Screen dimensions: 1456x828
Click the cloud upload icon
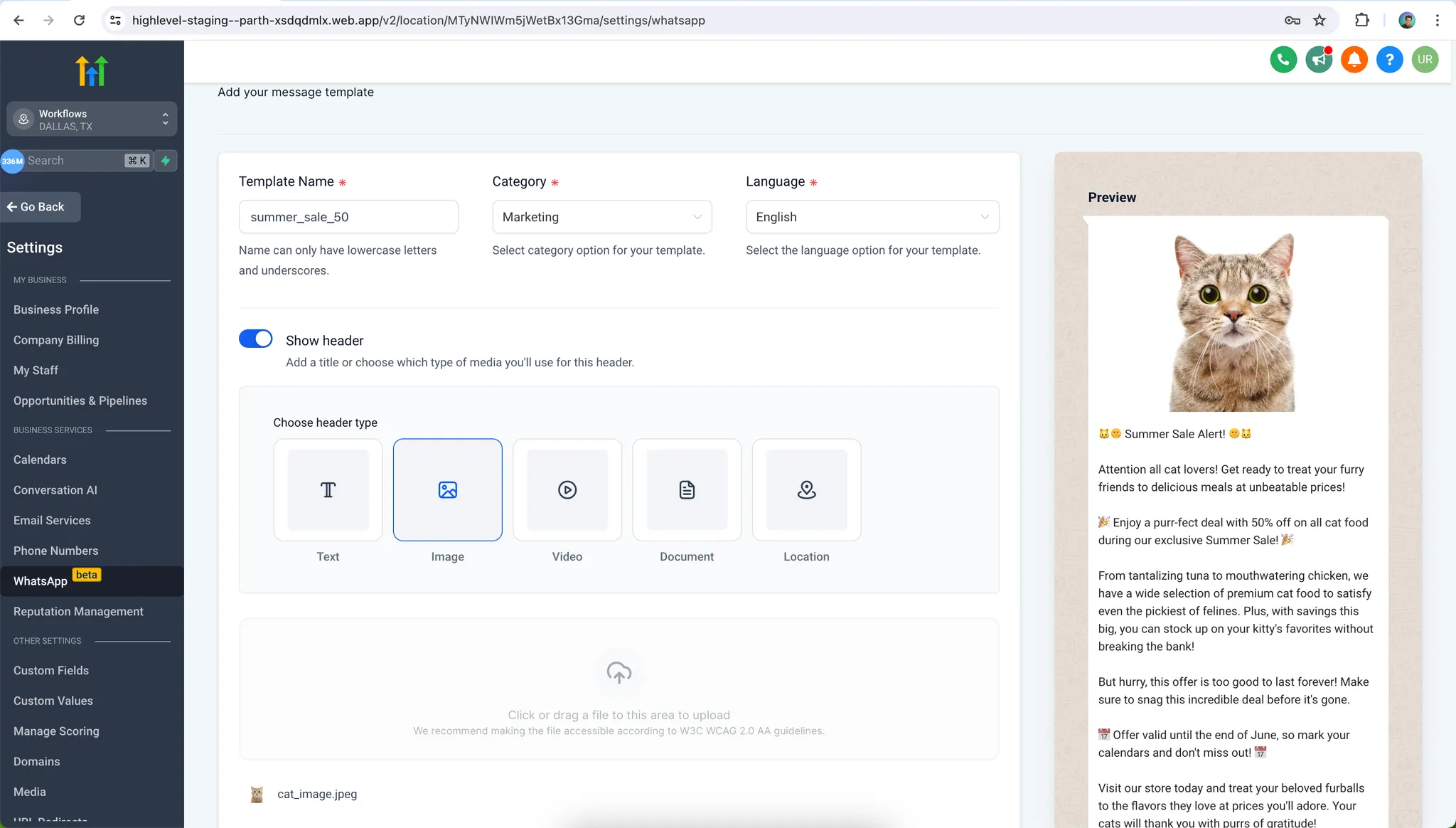point(619,672)
